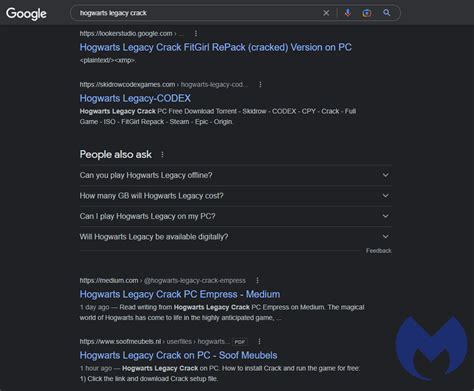
Task: Open 'Hogwarts Legacy Crack on PC - Soof Meubels'
Action: 178,355
